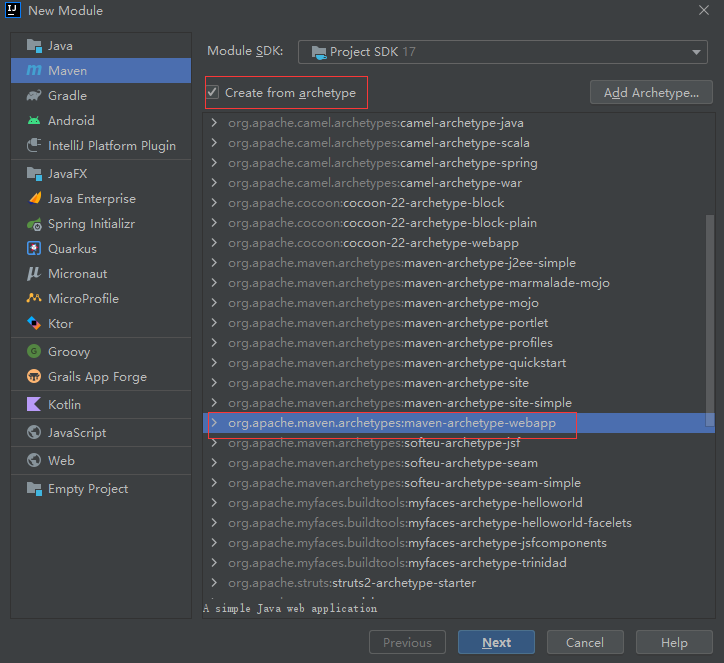This screenshot has width=724, height=663.
Task: Select maven-archetype-site row
Action: tap(459, 382)
